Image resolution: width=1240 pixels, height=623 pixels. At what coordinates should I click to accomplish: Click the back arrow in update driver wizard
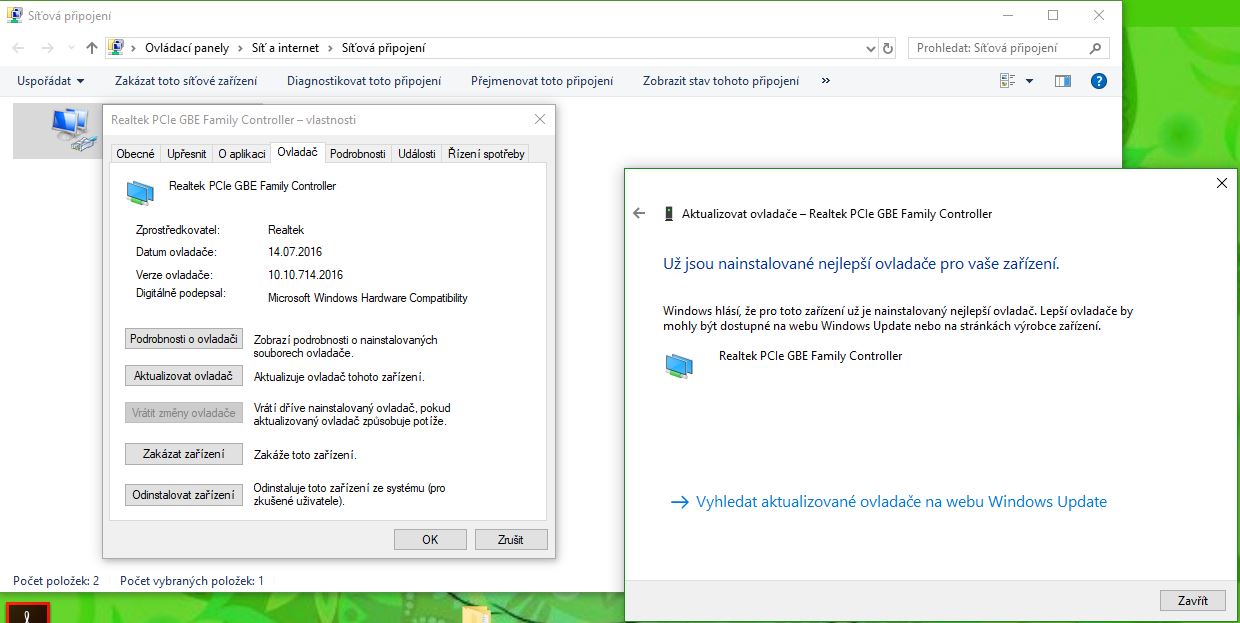640,214
